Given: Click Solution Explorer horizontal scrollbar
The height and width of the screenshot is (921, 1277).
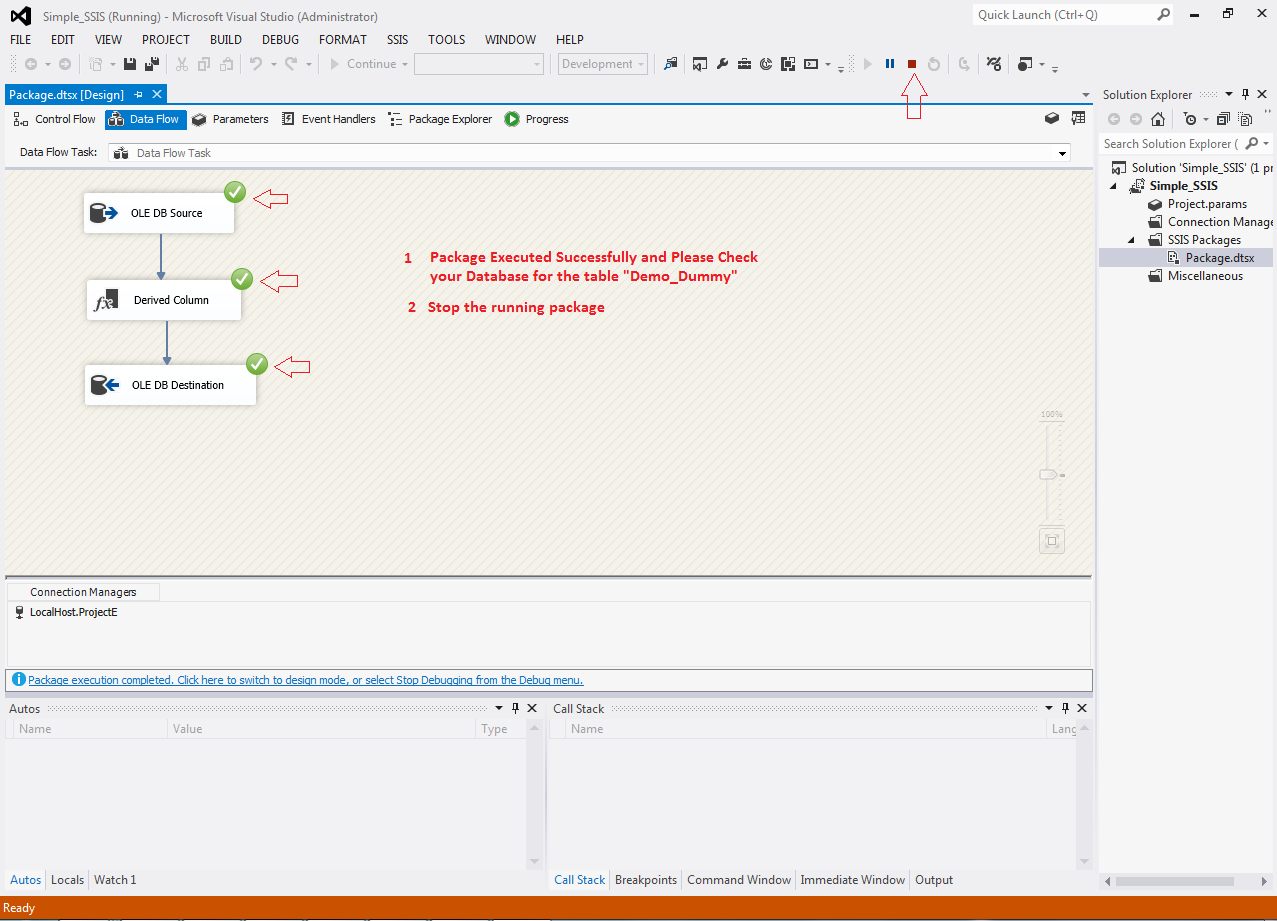Looking at the screenshot, I should pos(1175,882).
